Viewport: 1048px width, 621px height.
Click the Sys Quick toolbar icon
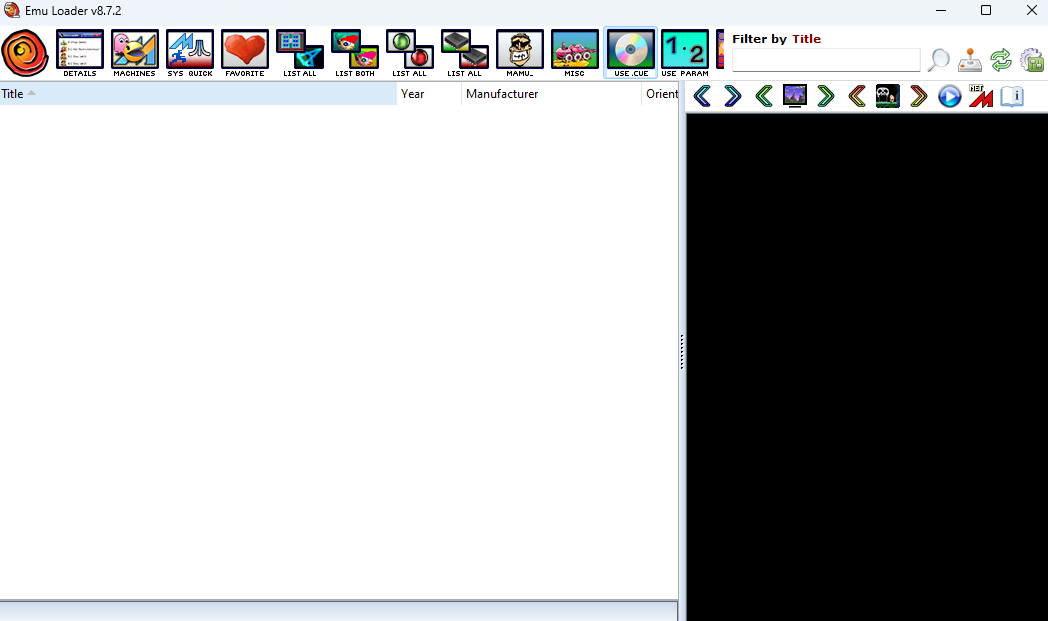click(190, 50)
